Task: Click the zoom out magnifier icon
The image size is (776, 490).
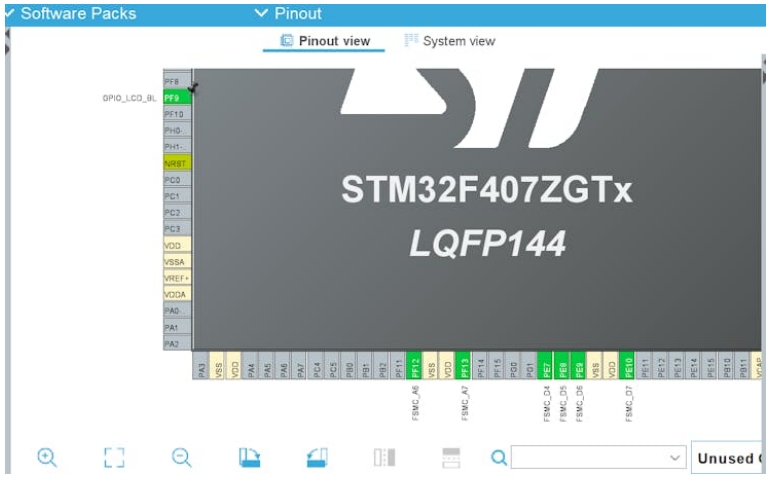Action: tap(181, 457)
